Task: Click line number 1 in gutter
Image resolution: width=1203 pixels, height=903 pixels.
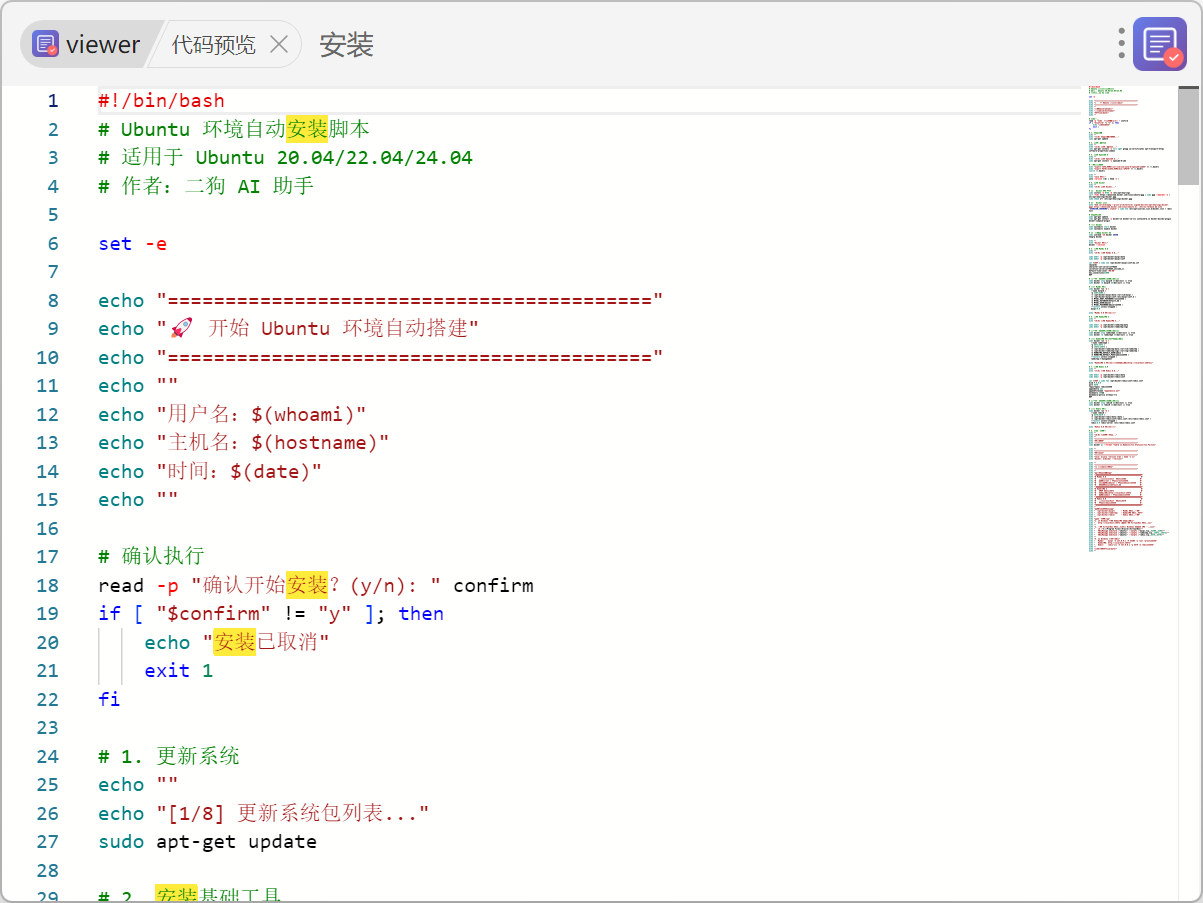Action: [x=53, y=101]
